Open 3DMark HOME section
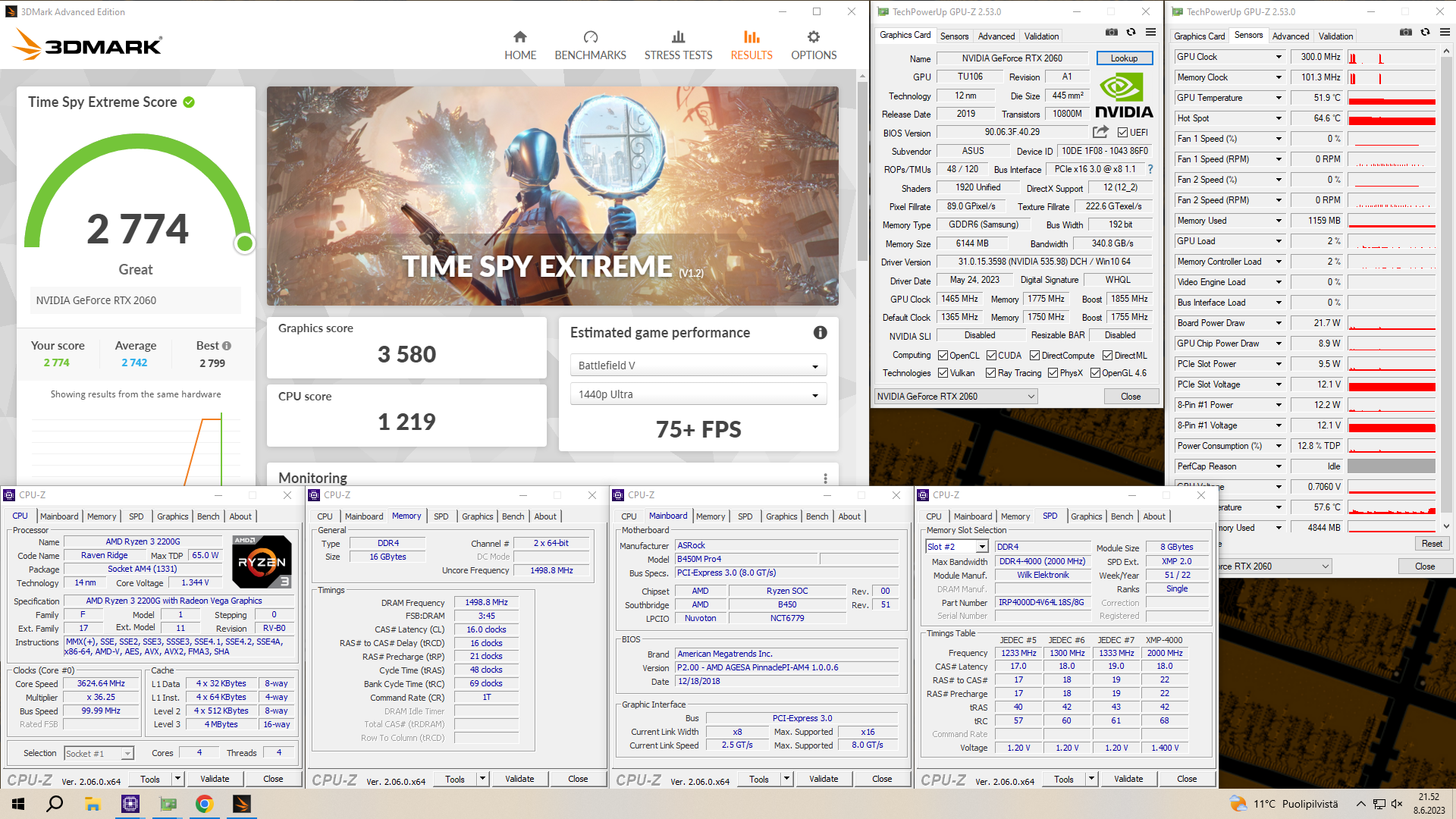The width and height of the screenshot is (1456, 819). point(520,46)
